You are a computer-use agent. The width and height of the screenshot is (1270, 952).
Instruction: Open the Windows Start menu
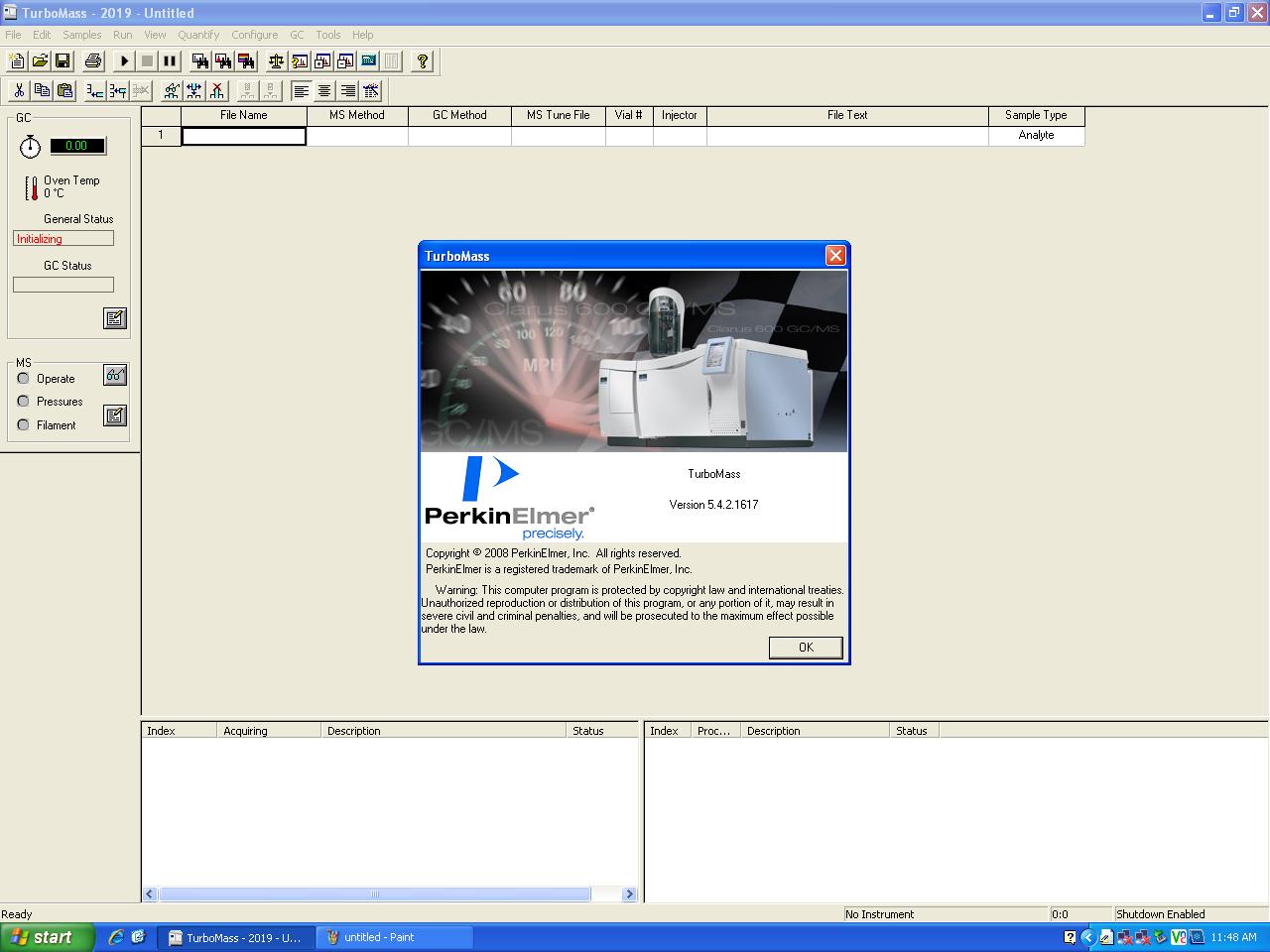45,936
